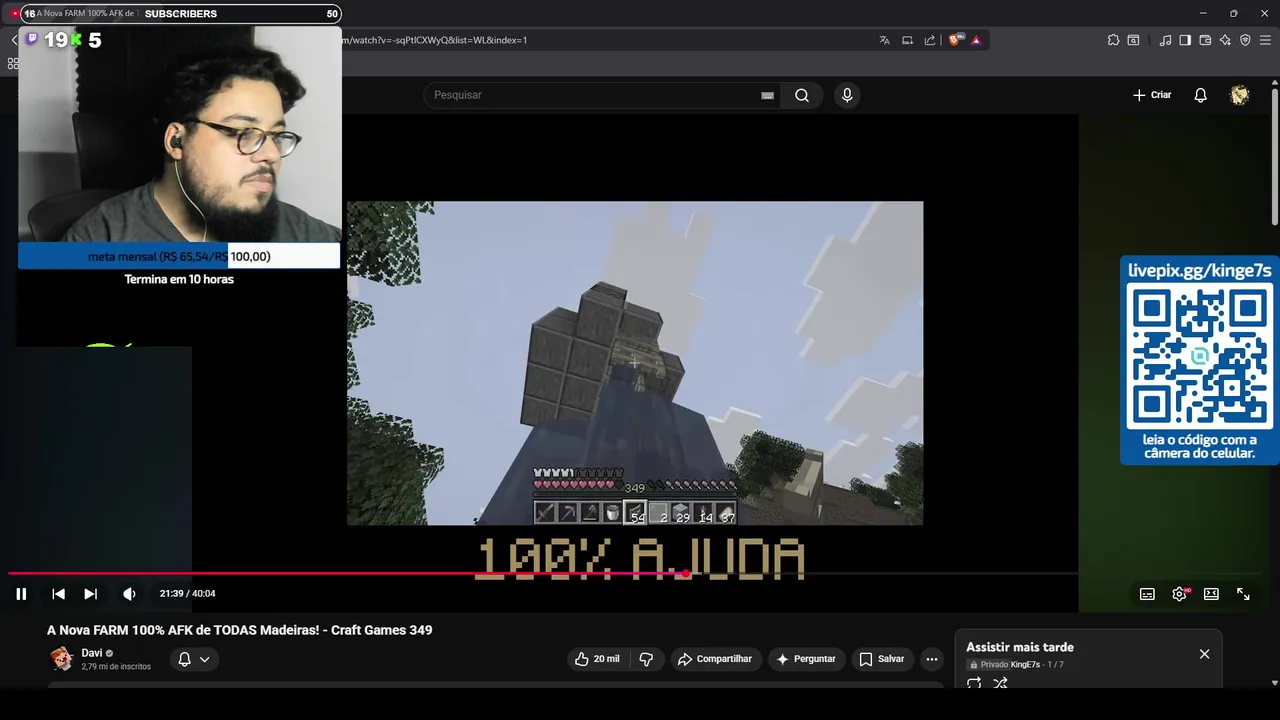Click the install app icon in address bar
The width and height of the screenshot is (1280, 720).
click(907, 40)
